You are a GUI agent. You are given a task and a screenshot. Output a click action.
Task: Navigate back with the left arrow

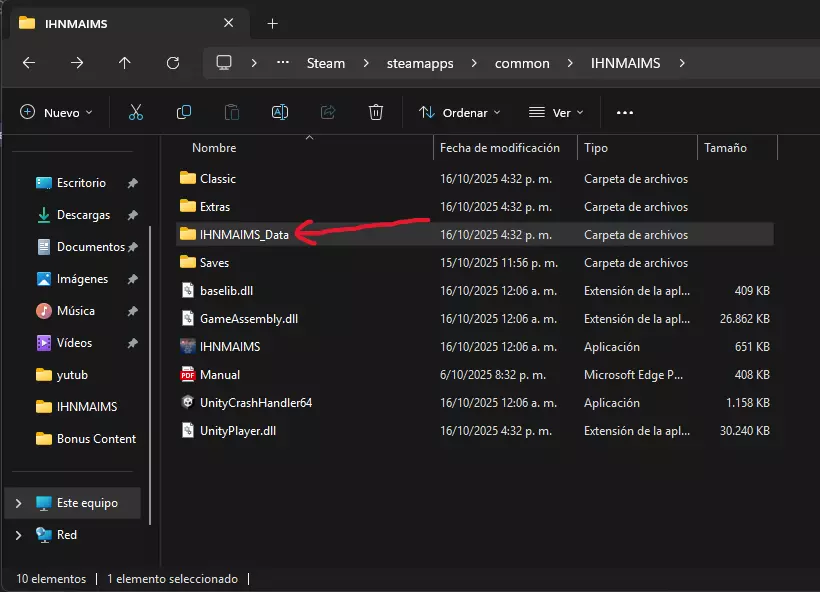point(29,63)
